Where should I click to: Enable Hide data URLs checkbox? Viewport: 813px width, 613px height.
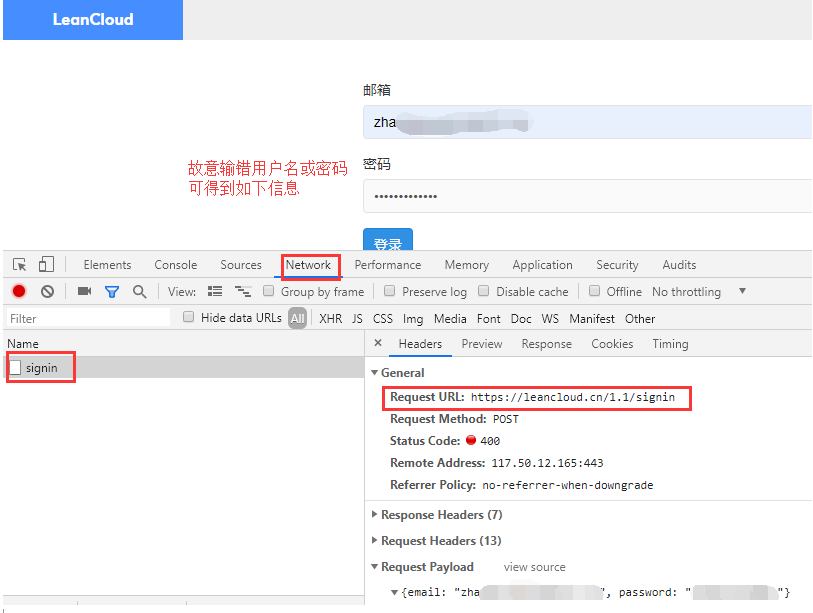189,318
